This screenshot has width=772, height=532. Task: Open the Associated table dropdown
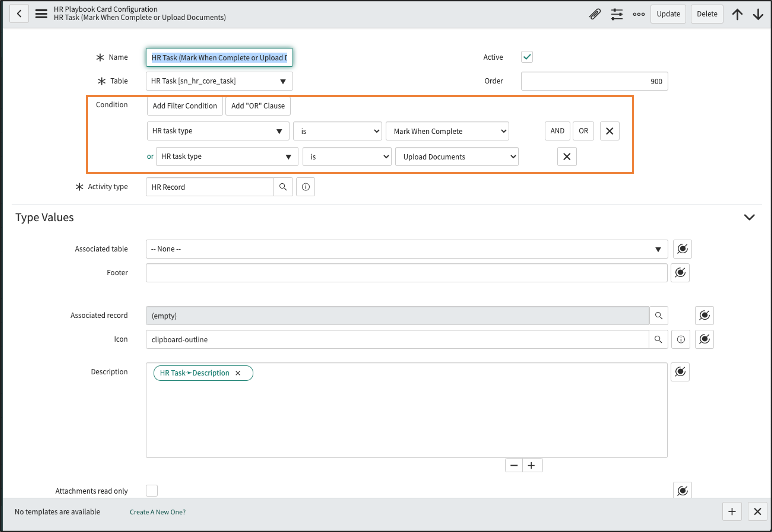[407, 249]
